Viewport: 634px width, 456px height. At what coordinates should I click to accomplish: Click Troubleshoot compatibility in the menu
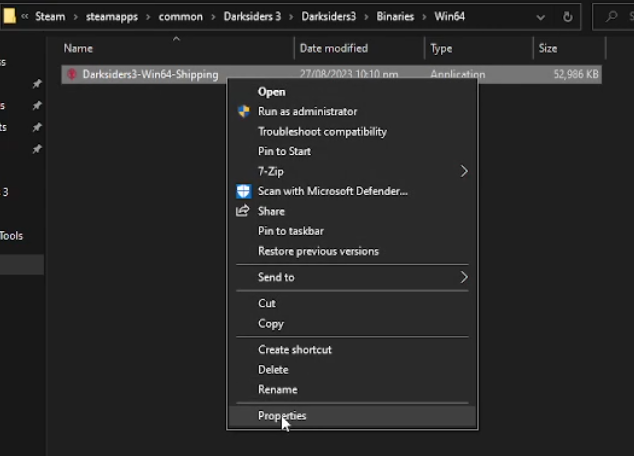352,132
